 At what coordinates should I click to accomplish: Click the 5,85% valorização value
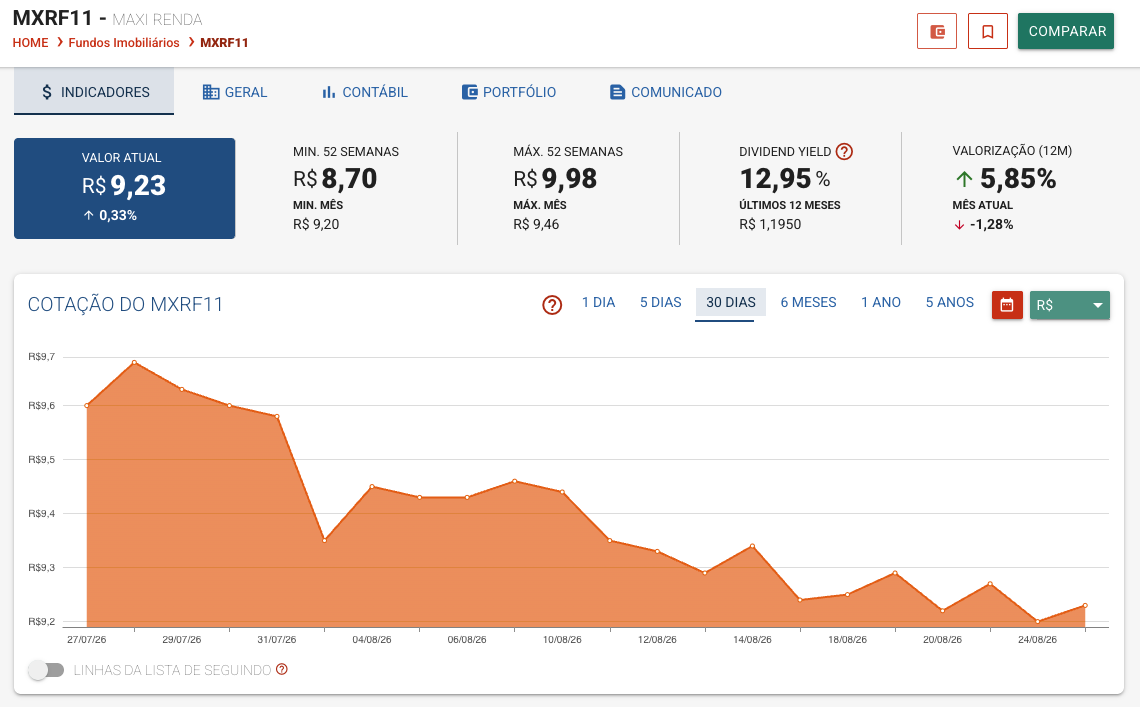[x=1018, y=178]
